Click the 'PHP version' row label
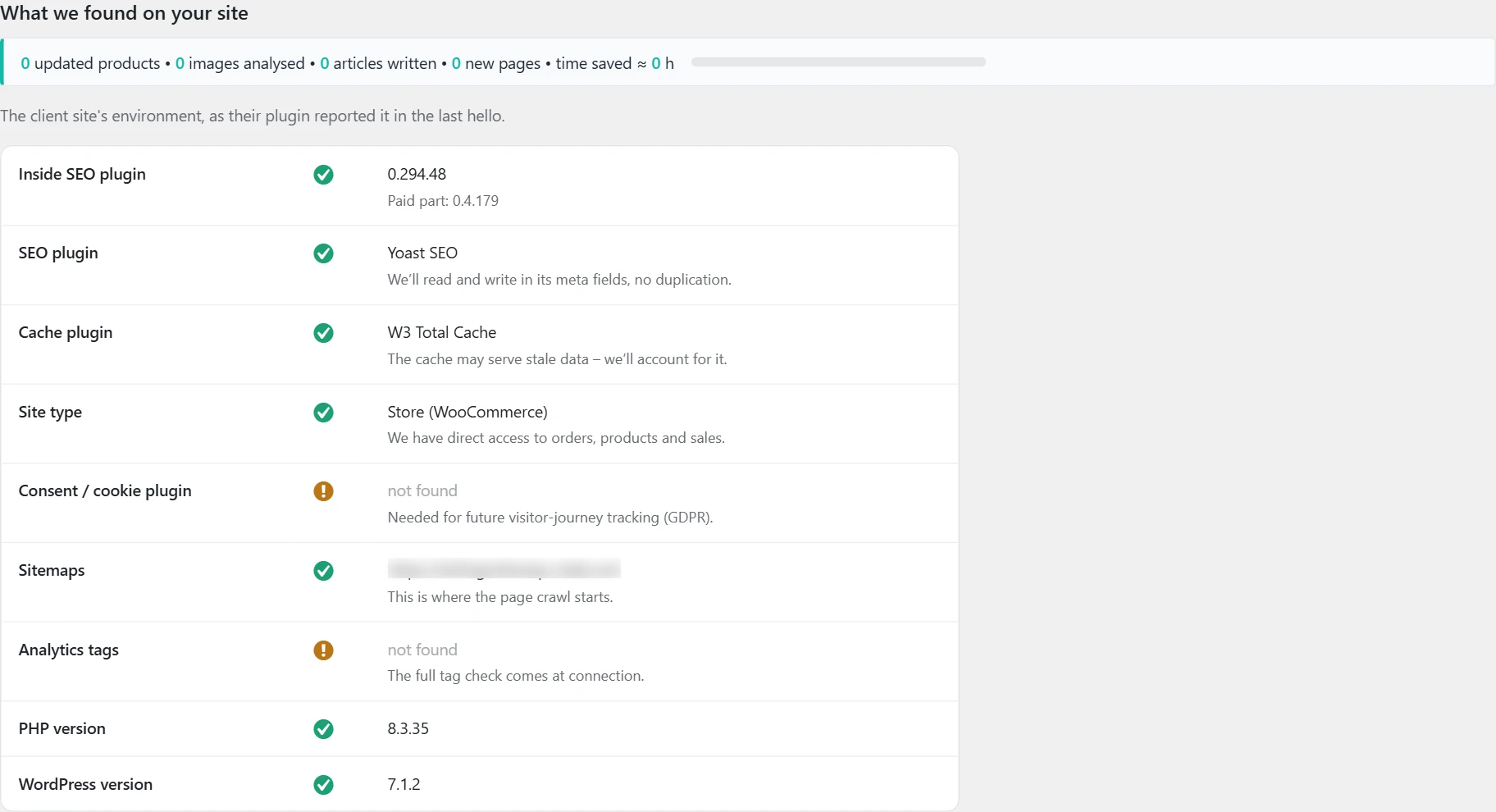The image size is (1496, 812). tap(62, 728)
